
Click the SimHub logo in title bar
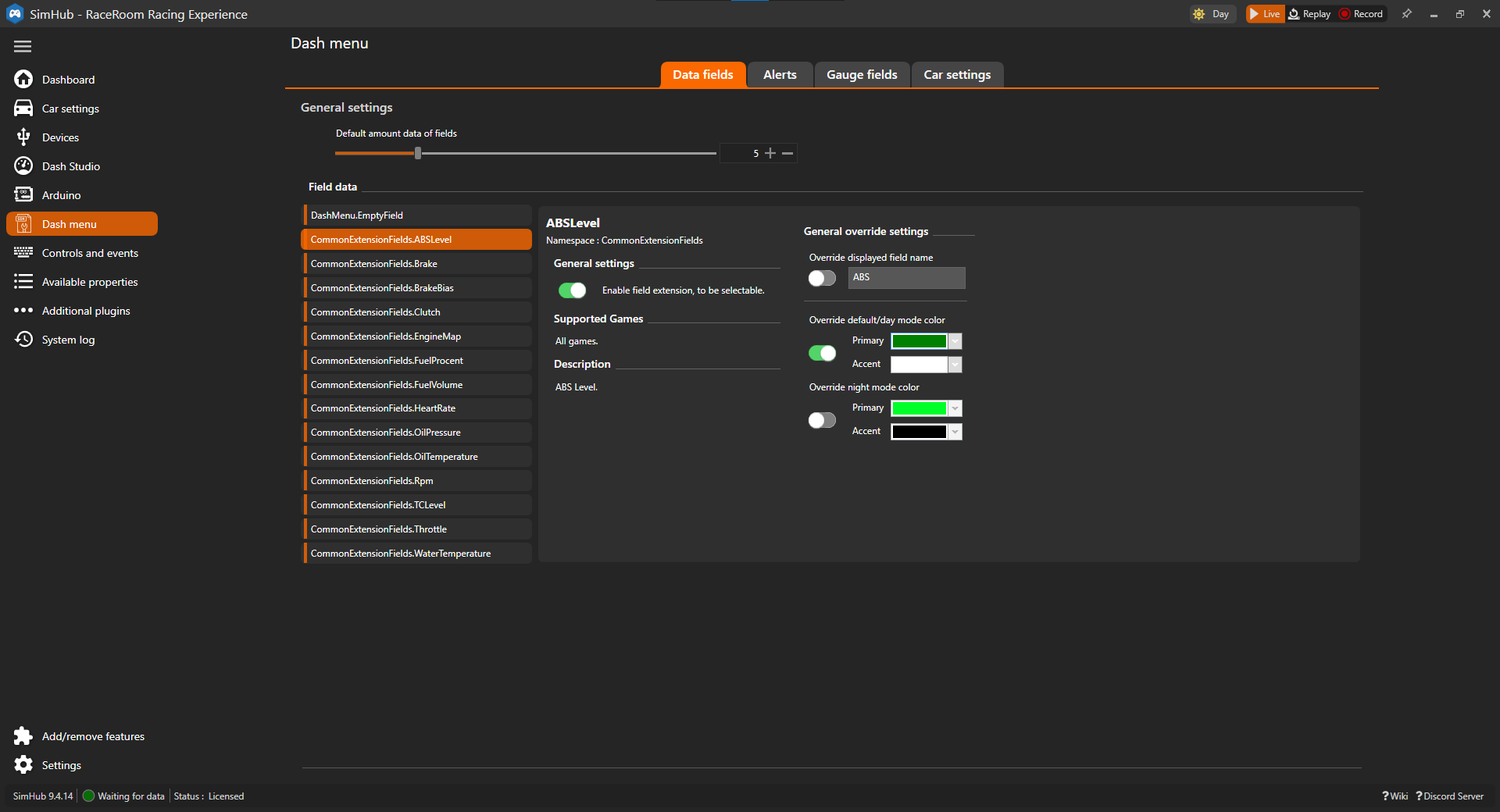(x=15, y=14)
